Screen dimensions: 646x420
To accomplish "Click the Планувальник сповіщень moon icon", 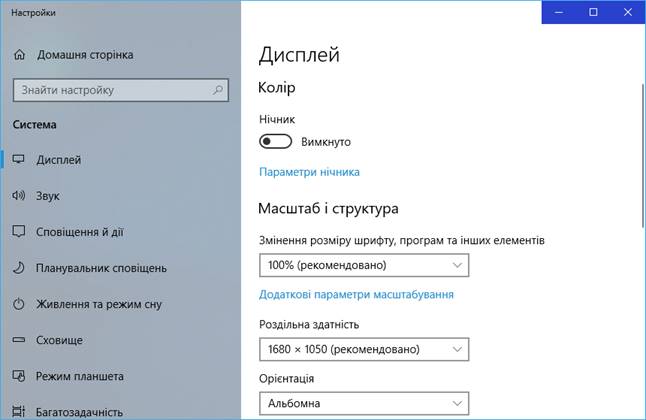I will click(x=19, y=268).
